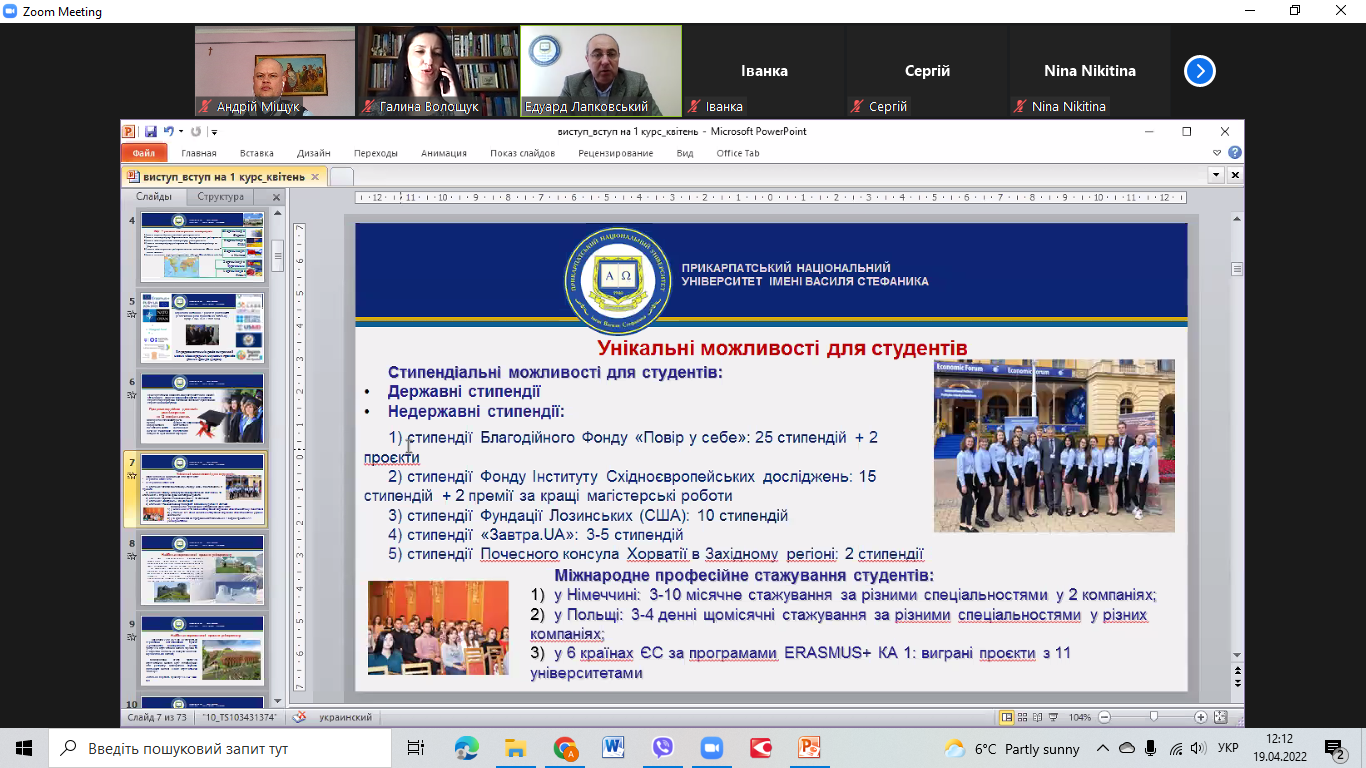
Task: Open the PowerPoint Help question mark icon
Action: (x=1235, y=153)
